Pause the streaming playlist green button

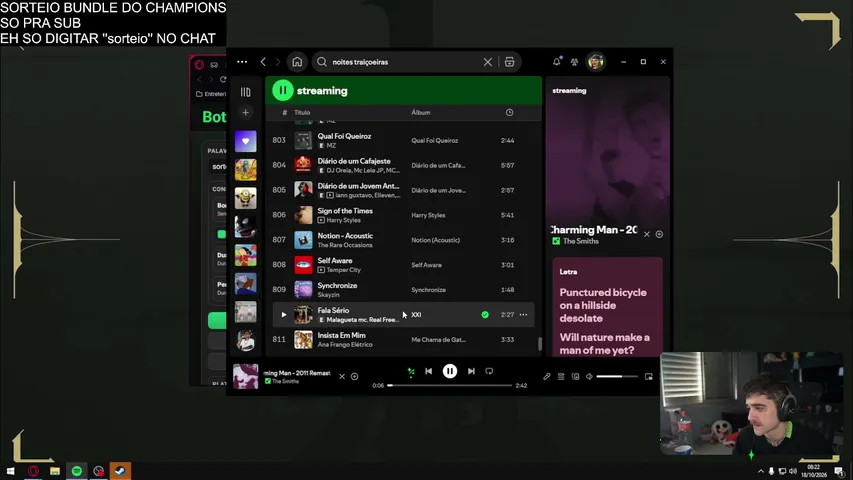click(283, 90)
